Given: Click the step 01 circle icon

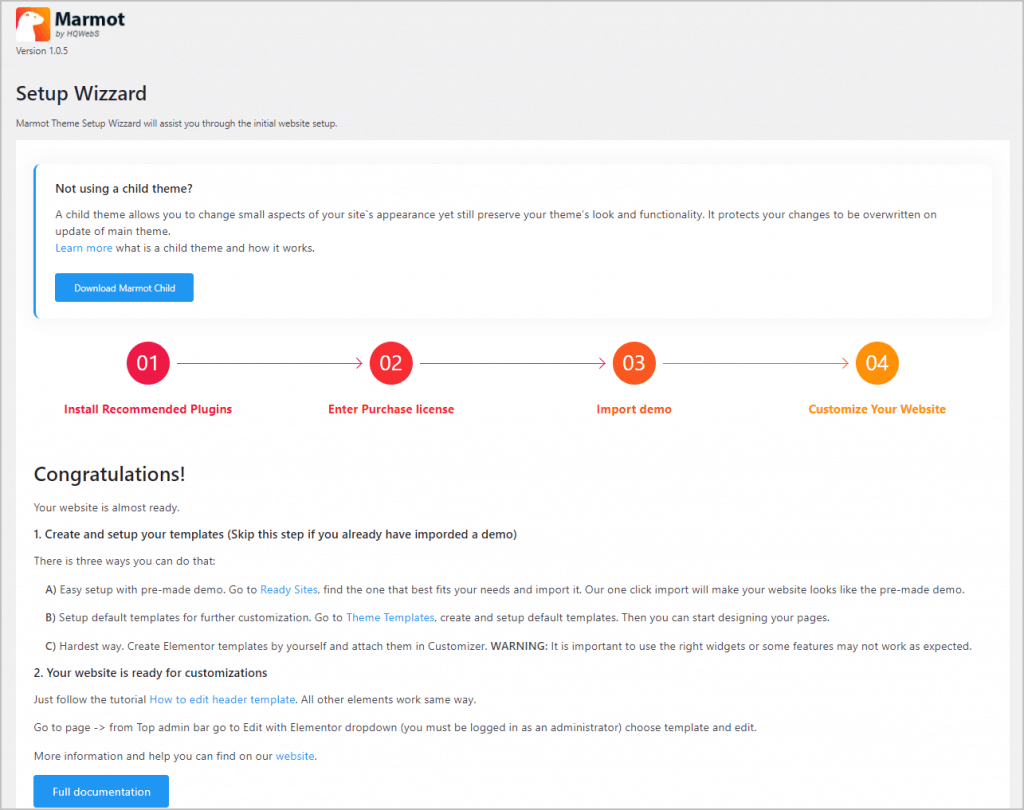Looking at the screenshot, I should click(x=148, y=363).
